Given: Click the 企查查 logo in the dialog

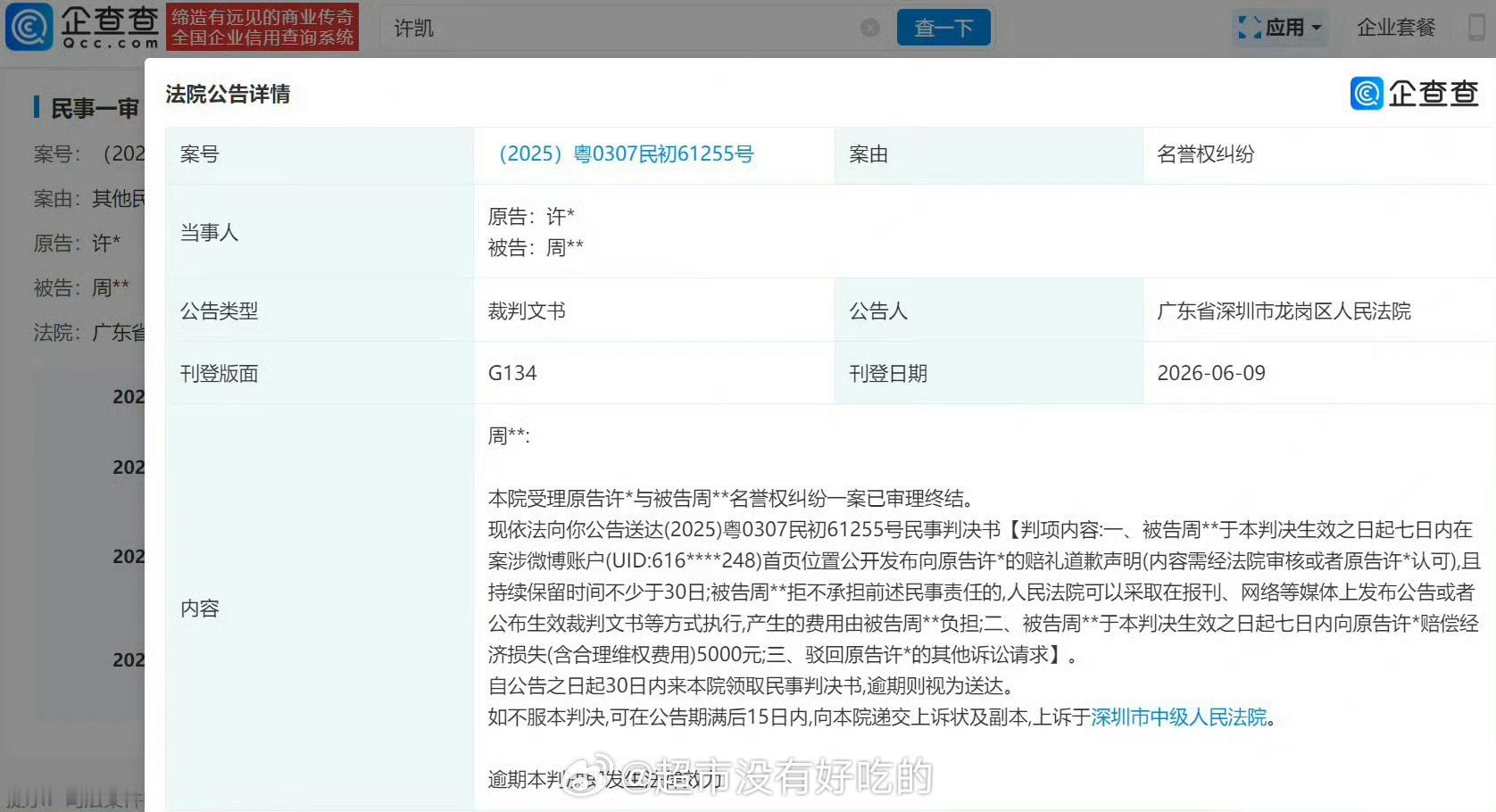Looking at the screenshot, I should 1415,93.
